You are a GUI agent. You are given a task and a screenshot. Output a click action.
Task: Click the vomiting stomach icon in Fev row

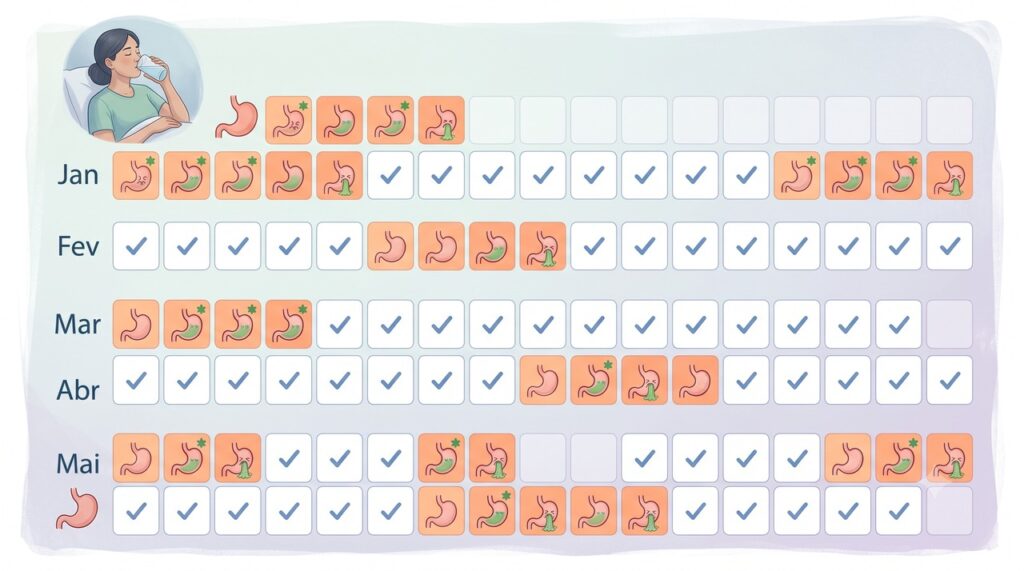543,246
